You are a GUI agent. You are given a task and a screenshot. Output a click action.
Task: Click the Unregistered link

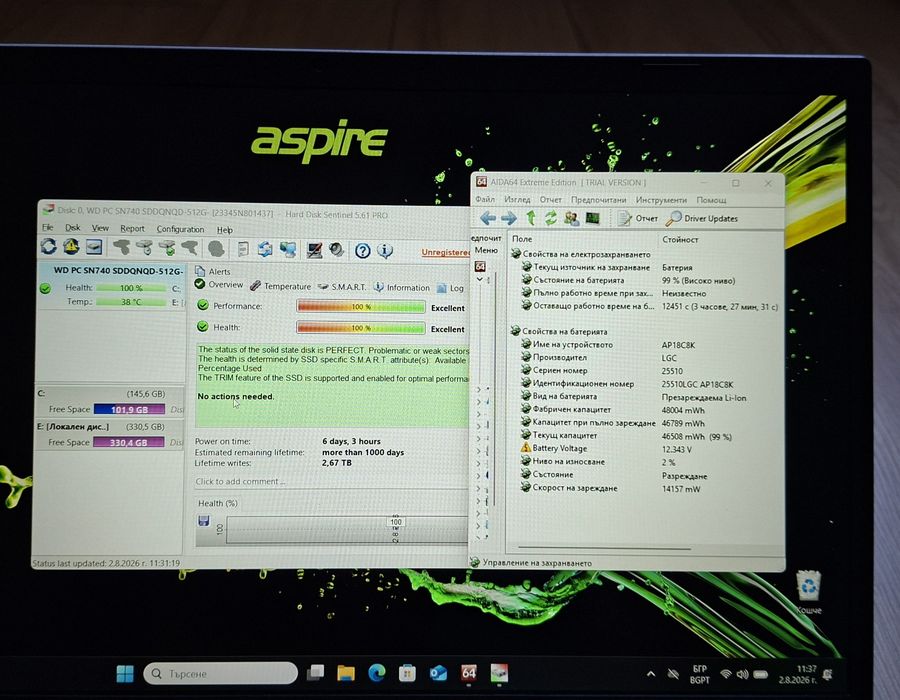coord(445,252)
